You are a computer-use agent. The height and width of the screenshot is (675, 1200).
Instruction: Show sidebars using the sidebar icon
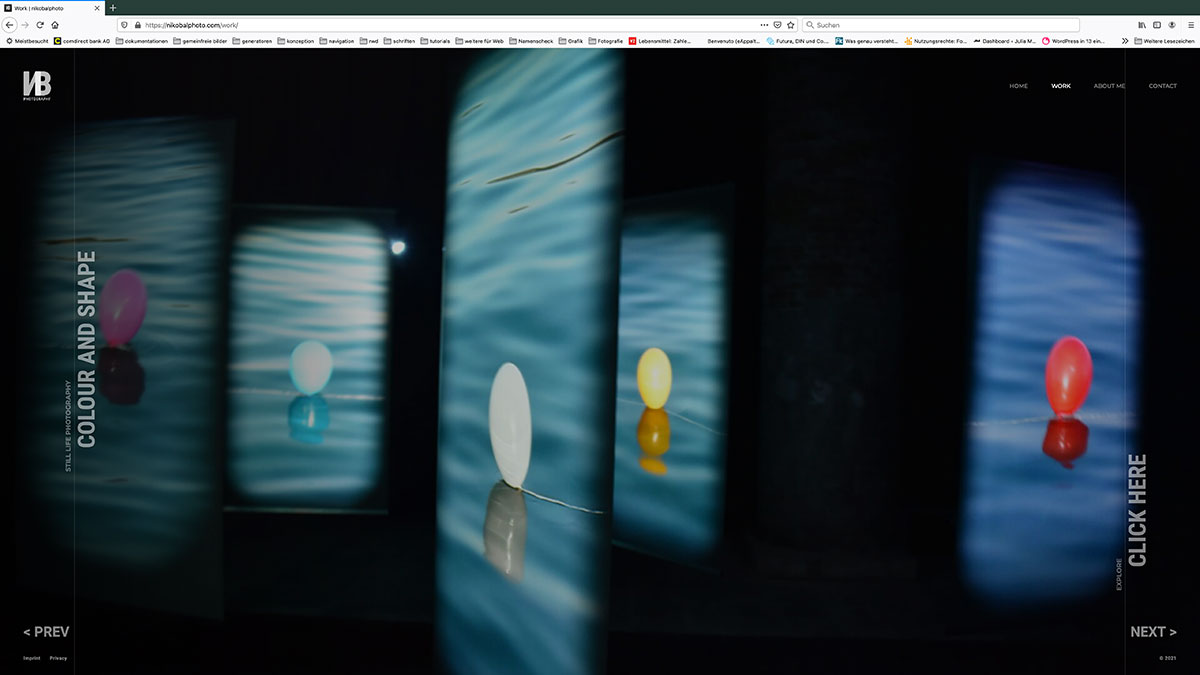click(1157, 24)
